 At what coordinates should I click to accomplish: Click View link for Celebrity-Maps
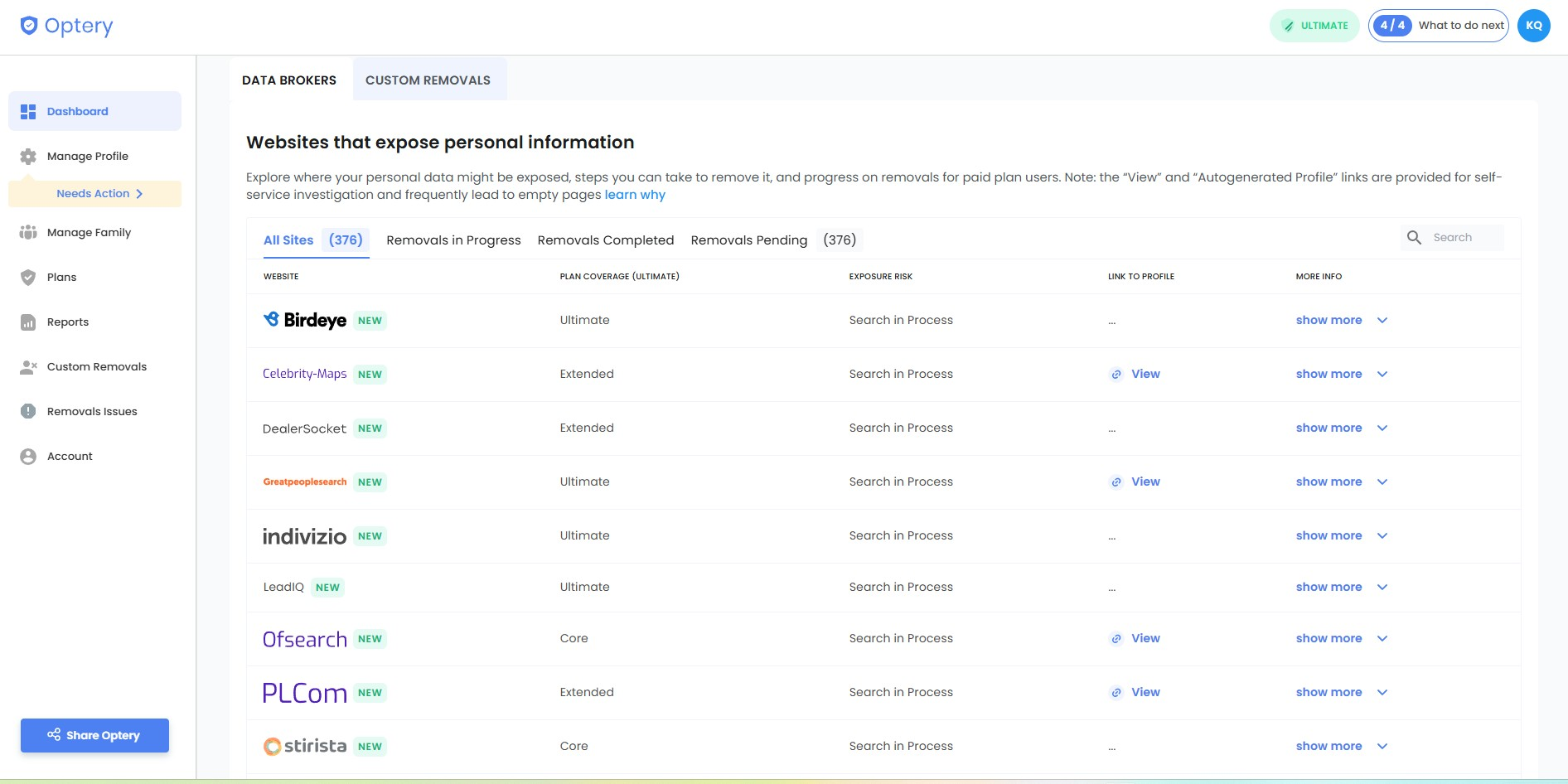1145,375
